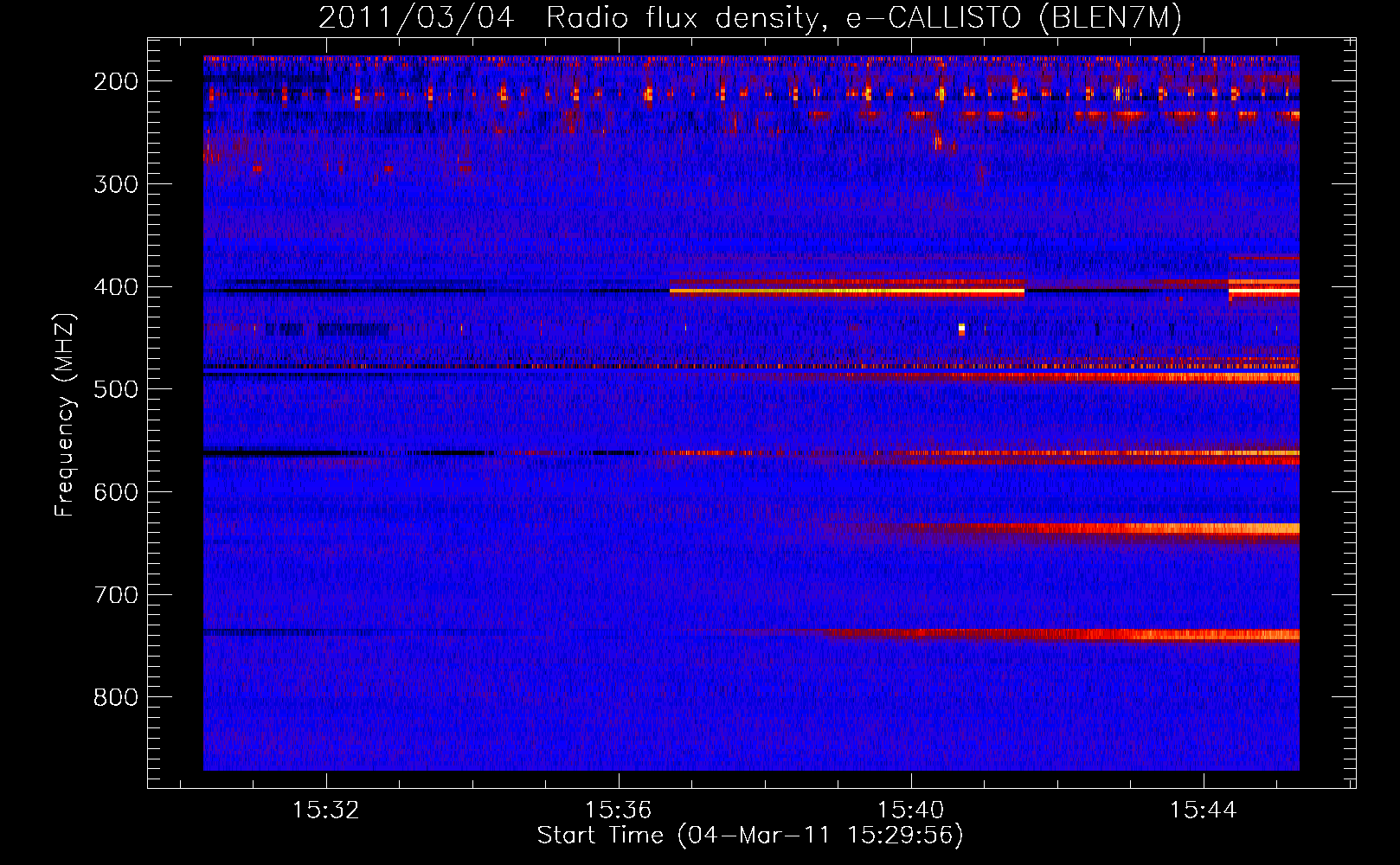Click the plot title '2011/03/04 Radio flux density, e-CALLISTO (BLEN7M)'
This screenshot has width=1400, height=865.
point(750,17)
